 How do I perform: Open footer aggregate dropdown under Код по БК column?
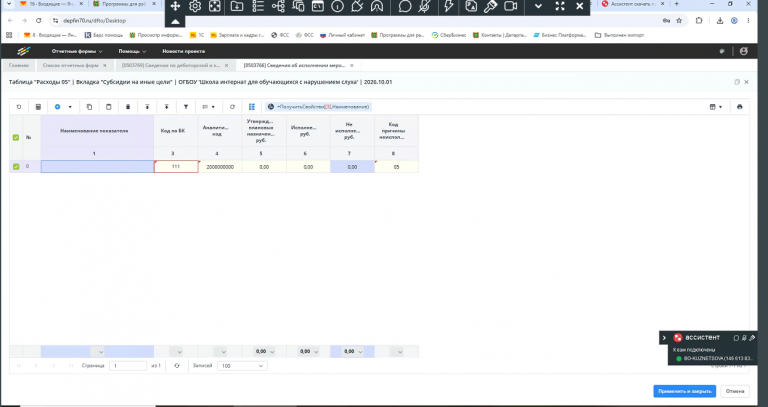[x=176, y=352]
